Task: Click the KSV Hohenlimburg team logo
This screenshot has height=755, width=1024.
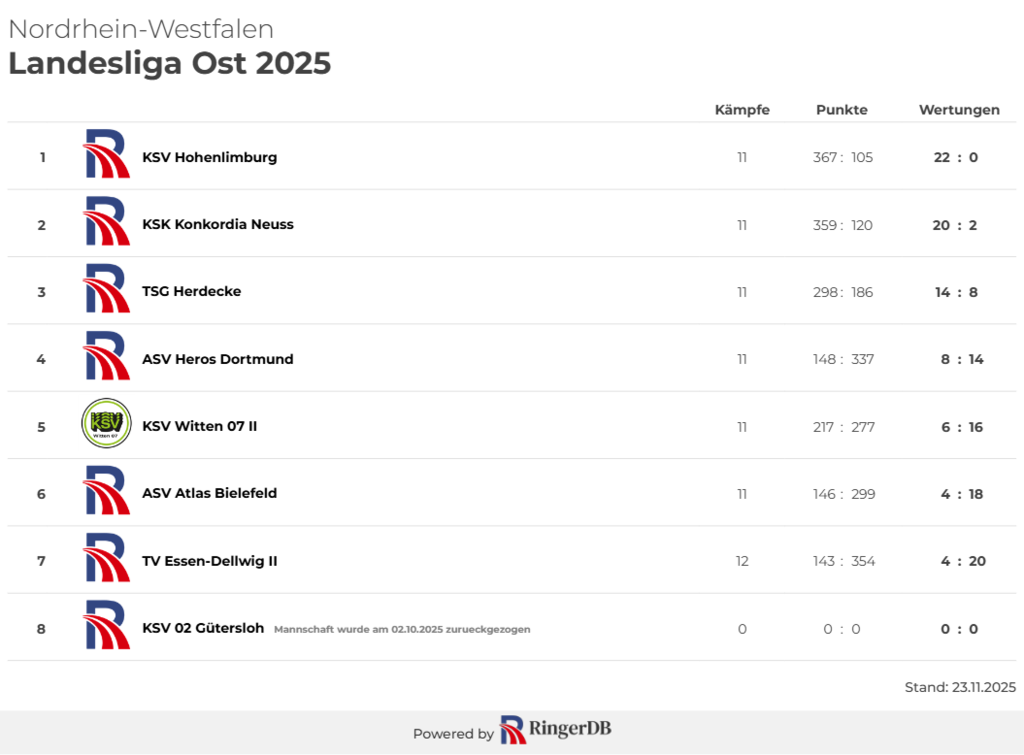Action: [106, 155]
